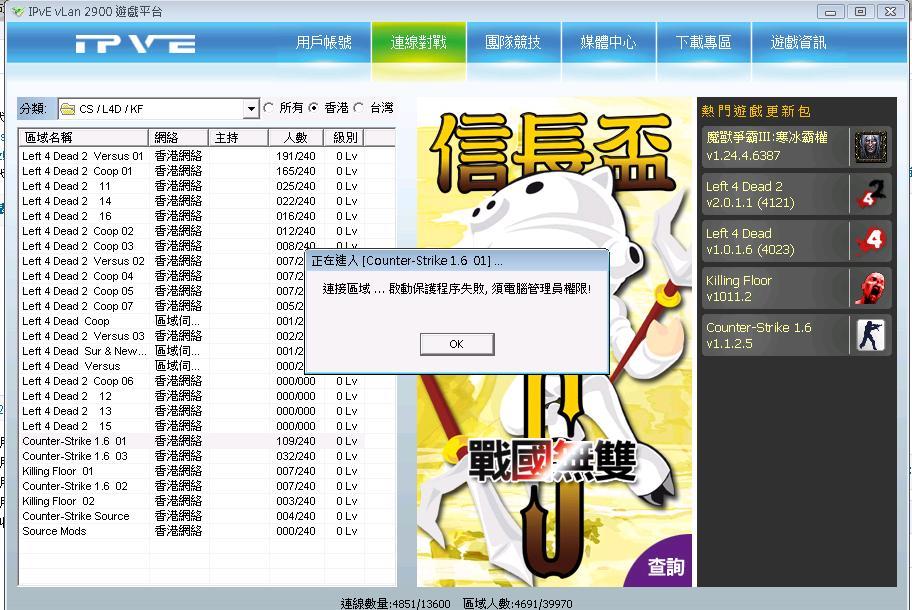Viewport: 912px width, 610px height.
Task: Select the Left 4 Dead 2 Versus 02 row
Action: tap(163, 262)
